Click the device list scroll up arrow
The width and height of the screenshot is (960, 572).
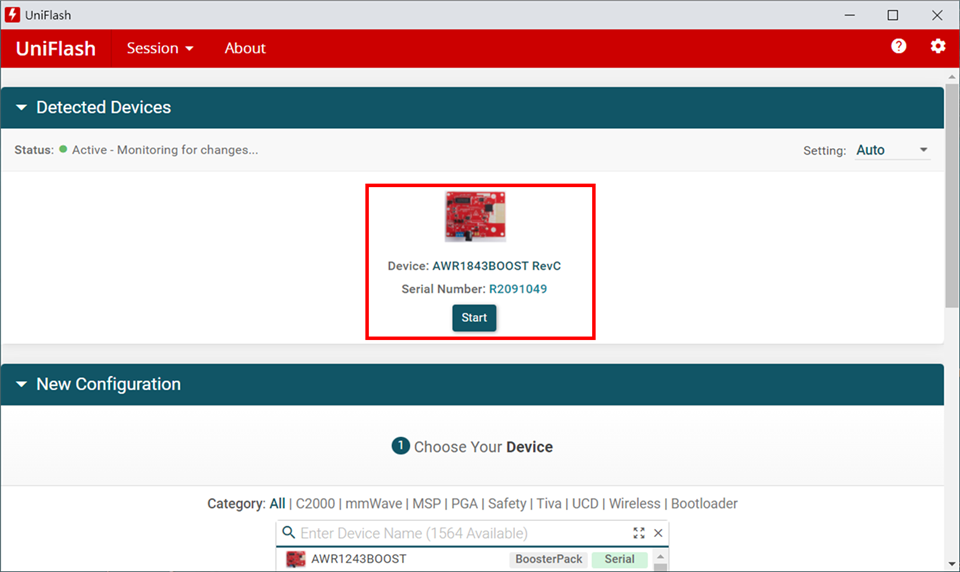(x=660, y=557)
